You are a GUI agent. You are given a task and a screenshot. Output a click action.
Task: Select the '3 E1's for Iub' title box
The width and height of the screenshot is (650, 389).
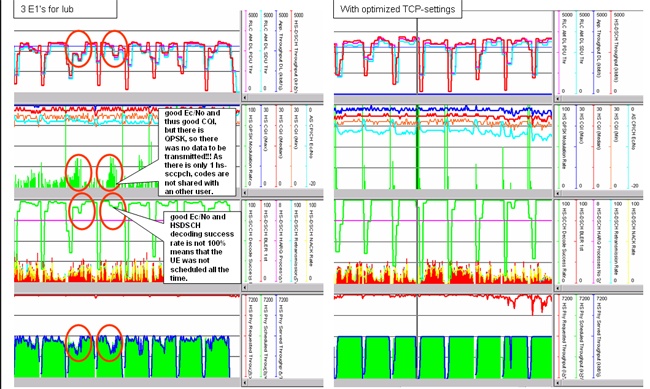tap(65, 9)
